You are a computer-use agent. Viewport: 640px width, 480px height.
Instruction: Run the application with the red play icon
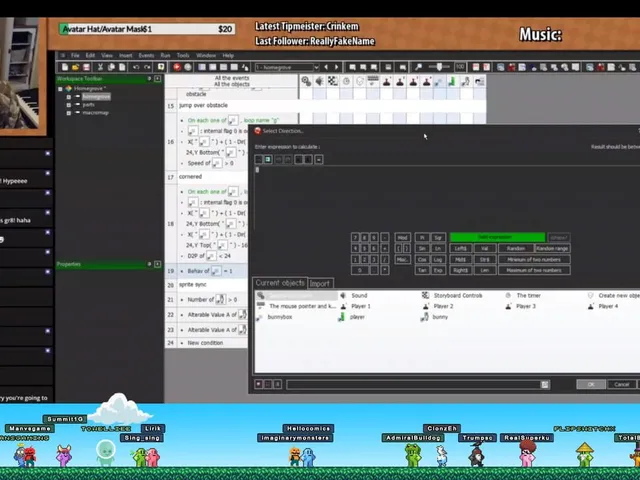(x=177, y=67)
